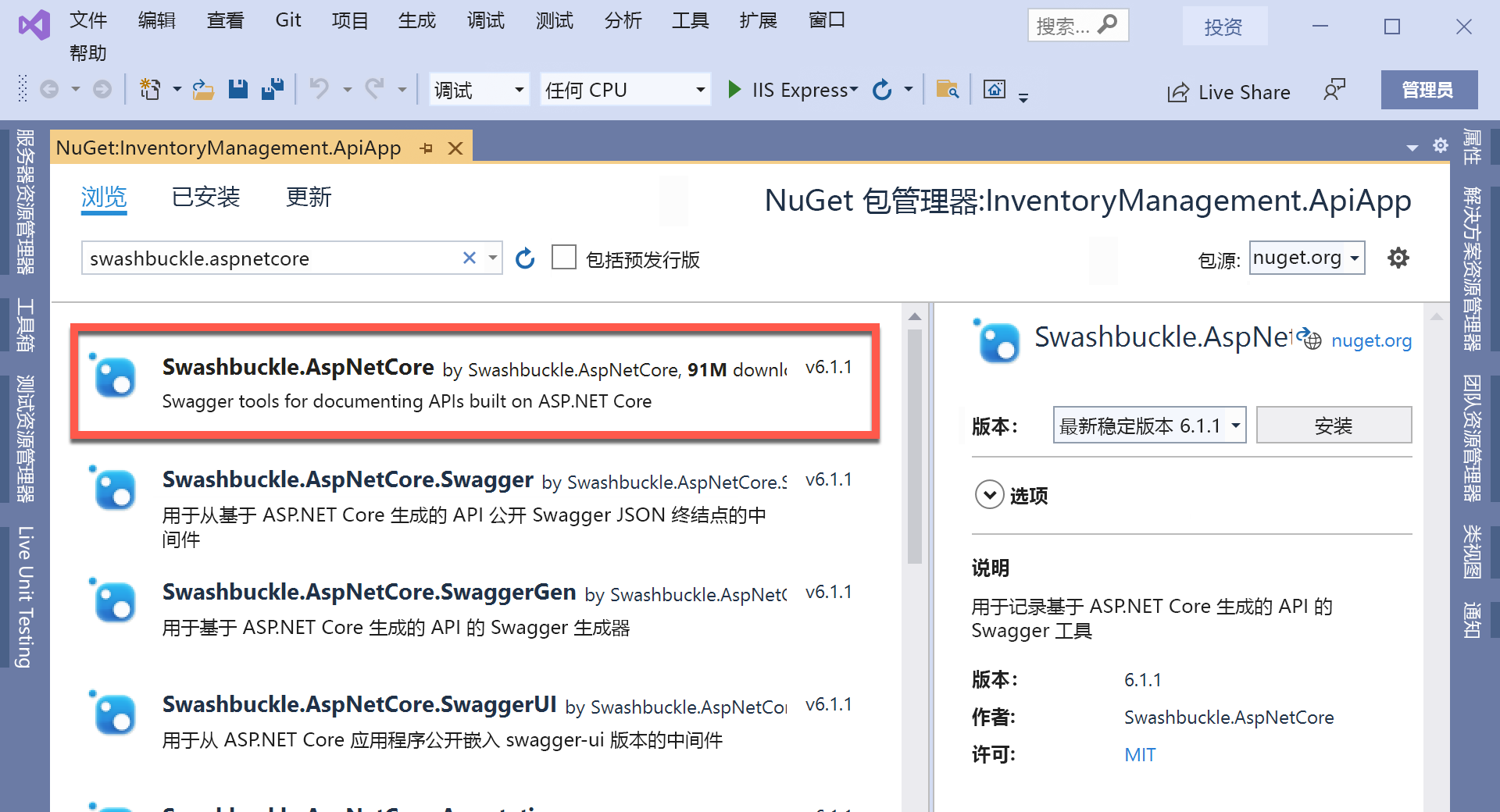Clear the package search box text
The width and height of the screenshot is (1500, 812).
(470, 258)
